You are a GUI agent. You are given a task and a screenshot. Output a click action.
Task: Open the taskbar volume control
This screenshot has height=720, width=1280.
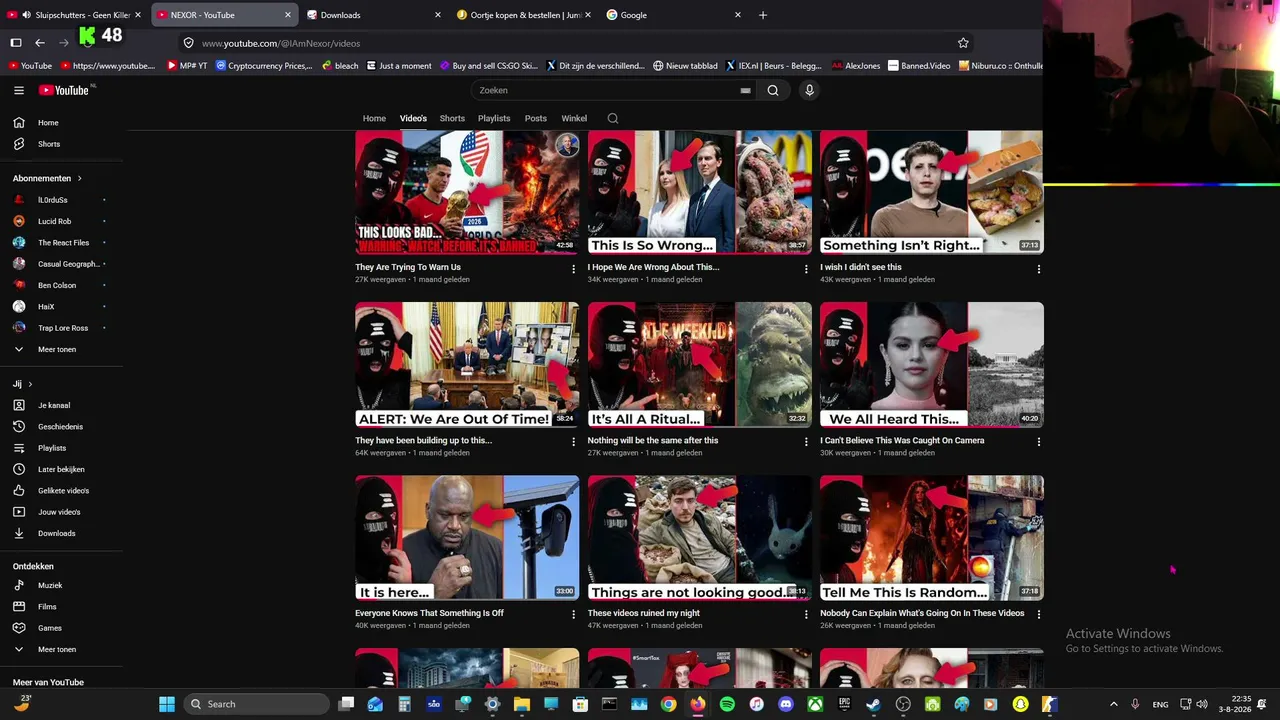click(x=1202, y=704)
